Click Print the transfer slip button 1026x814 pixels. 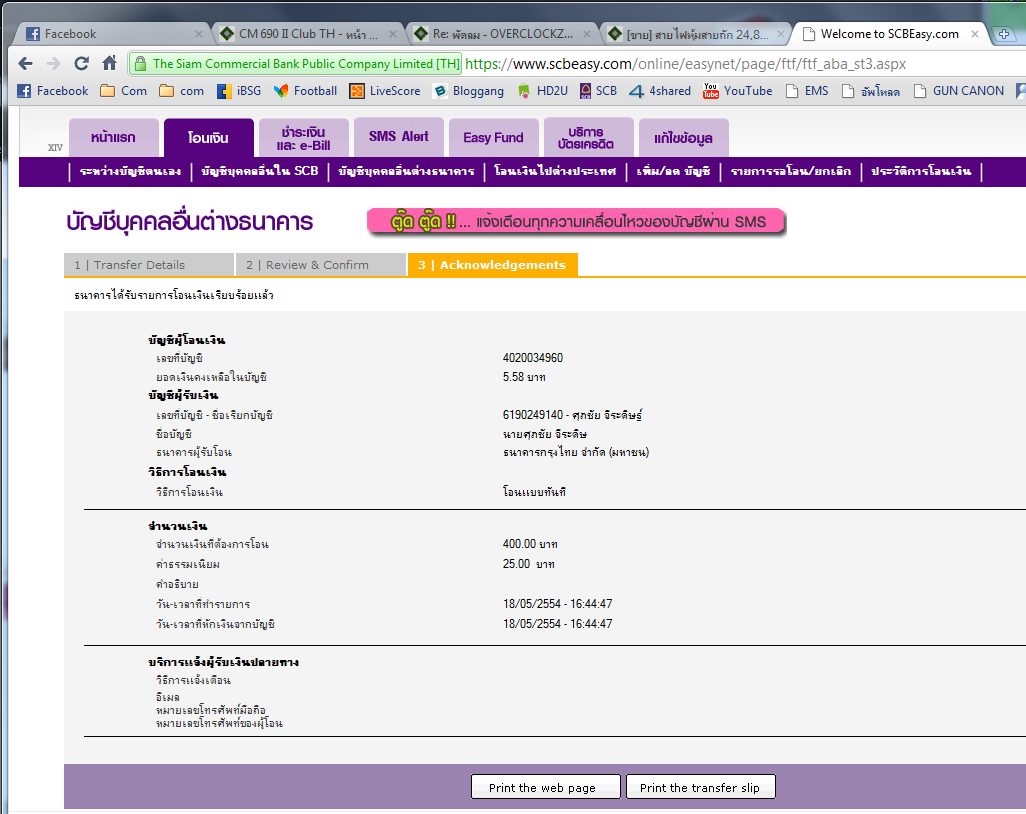pyautogui.click(x=700, y=787)
